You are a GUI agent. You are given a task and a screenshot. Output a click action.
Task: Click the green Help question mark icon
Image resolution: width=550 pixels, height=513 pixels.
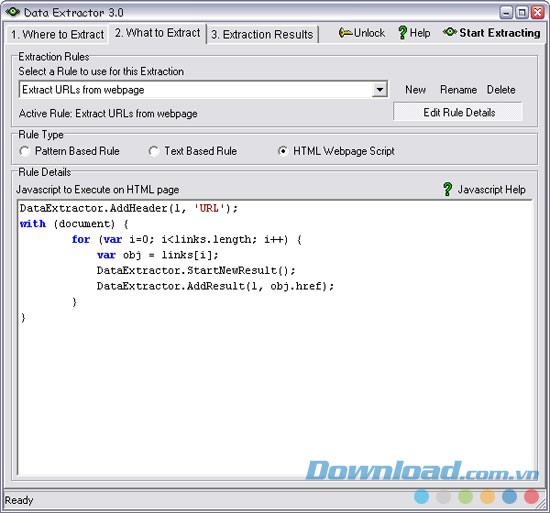(402, 33)
